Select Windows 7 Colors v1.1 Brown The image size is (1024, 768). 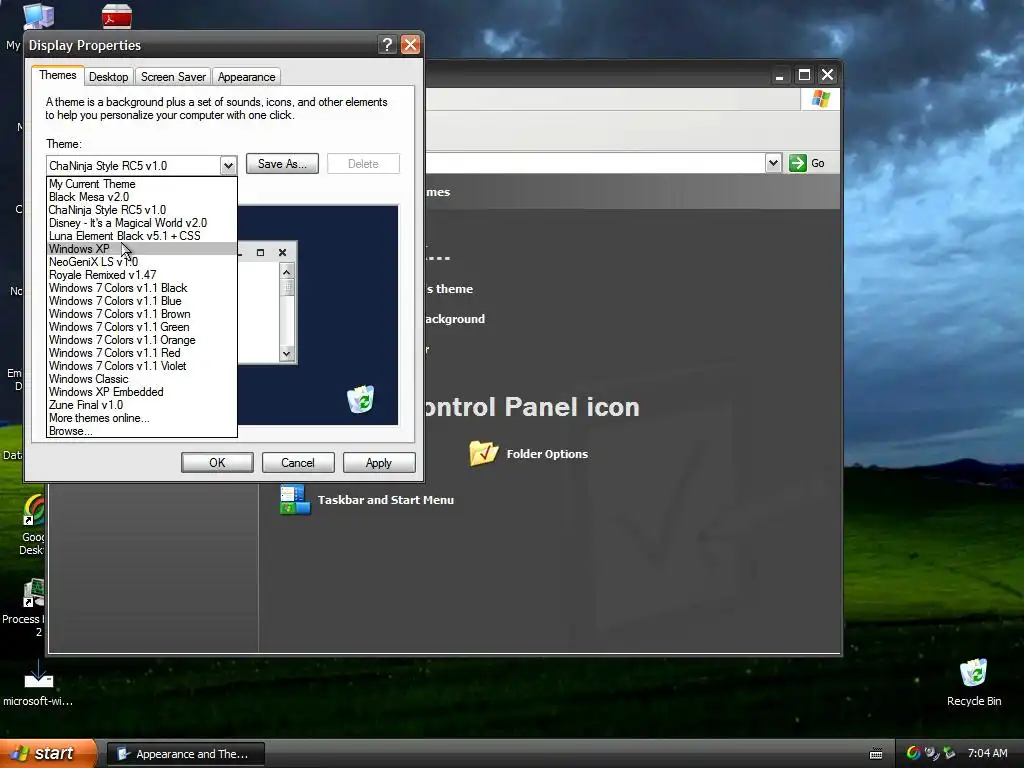pyautogui.click(x=142, y=314)
